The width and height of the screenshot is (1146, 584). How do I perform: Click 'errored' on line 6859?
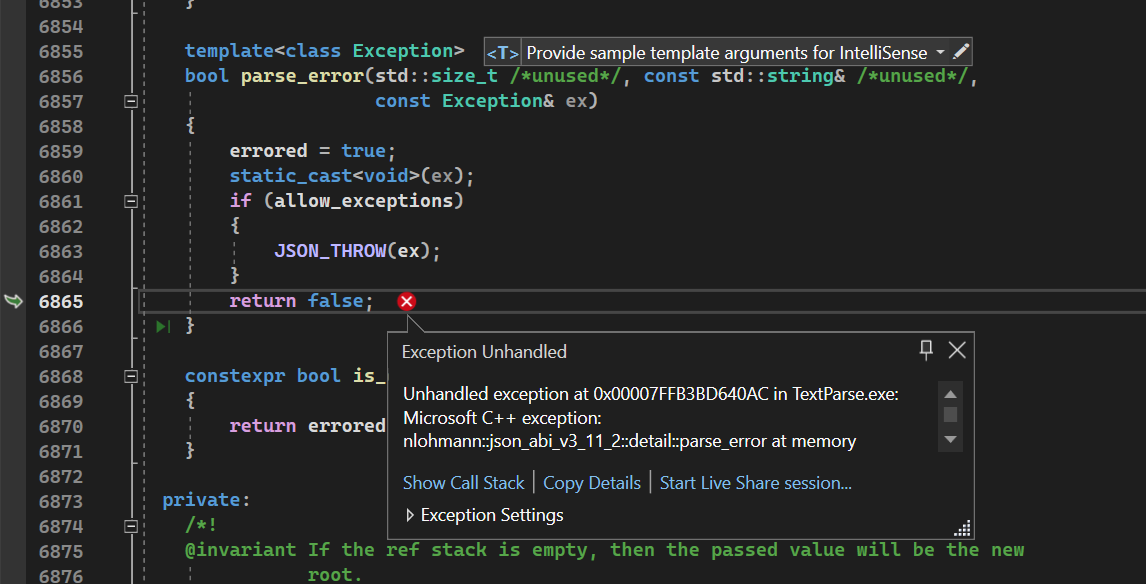[268, 151]
